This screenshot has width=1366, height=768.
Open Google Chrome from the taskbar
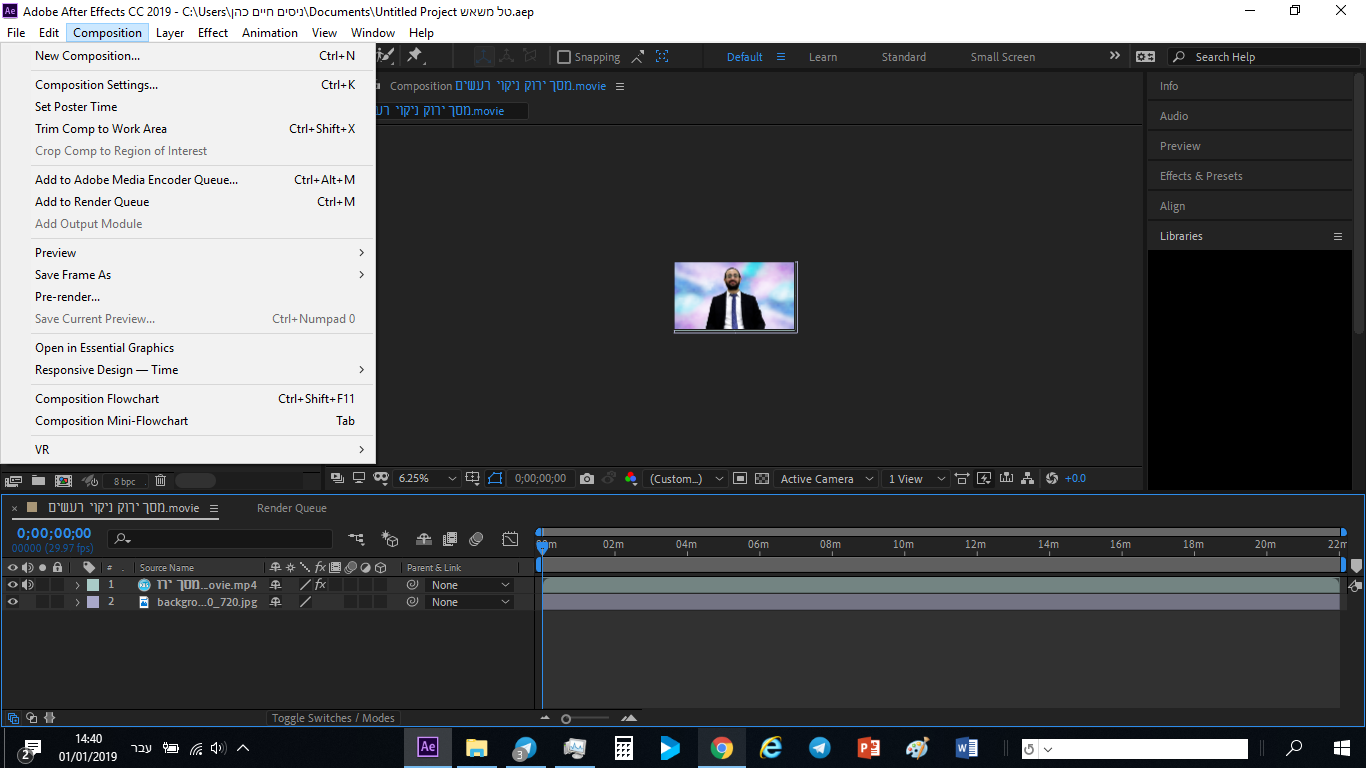[721, 748]
